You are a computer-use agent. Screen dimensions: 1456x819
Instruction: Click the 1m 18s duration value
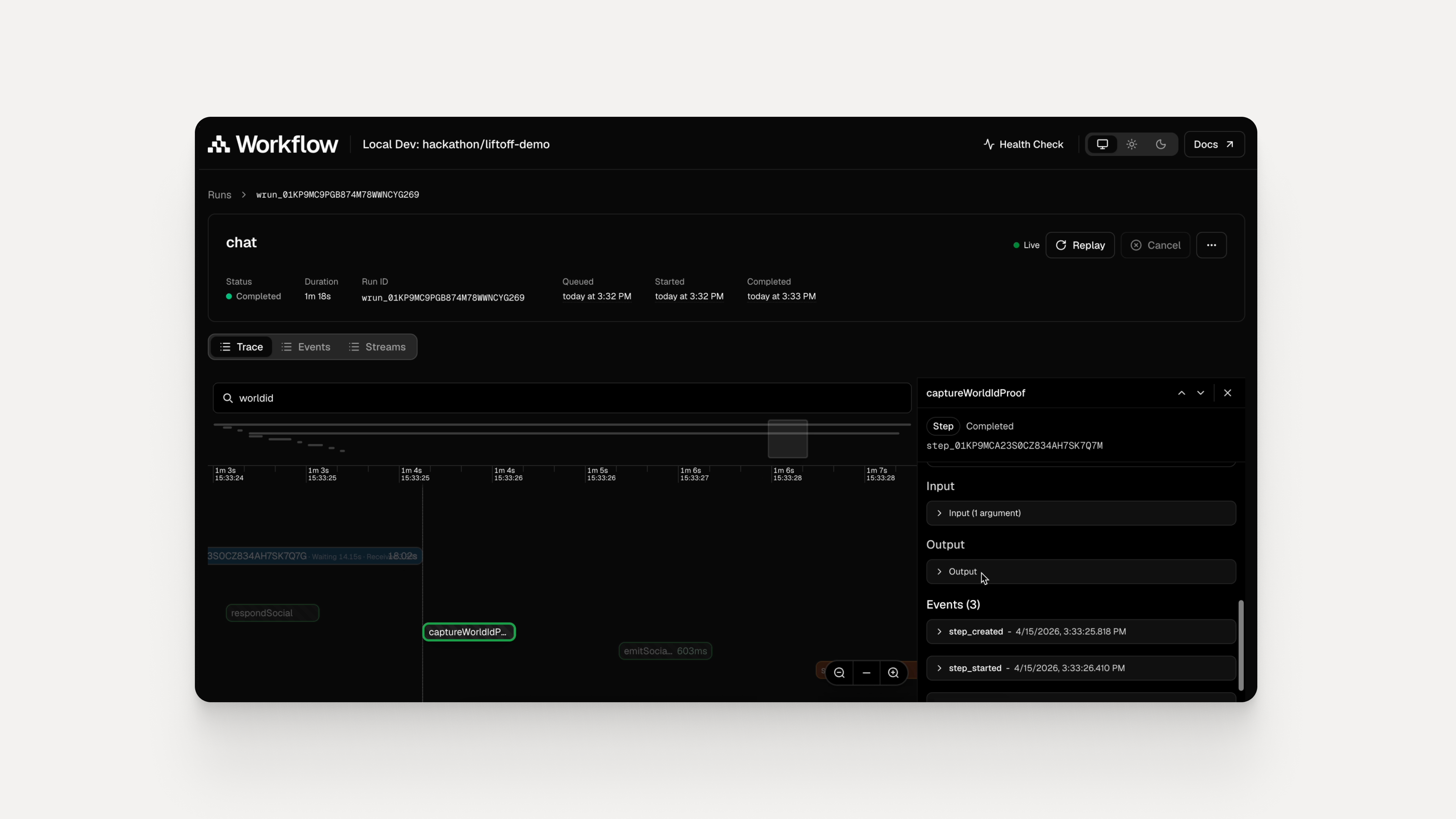[318, 296]
